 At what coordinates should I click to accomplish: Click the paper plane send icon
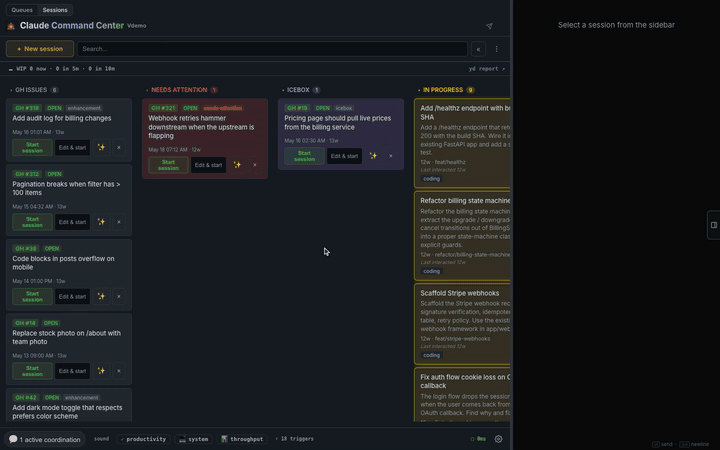tap(489, 26)
